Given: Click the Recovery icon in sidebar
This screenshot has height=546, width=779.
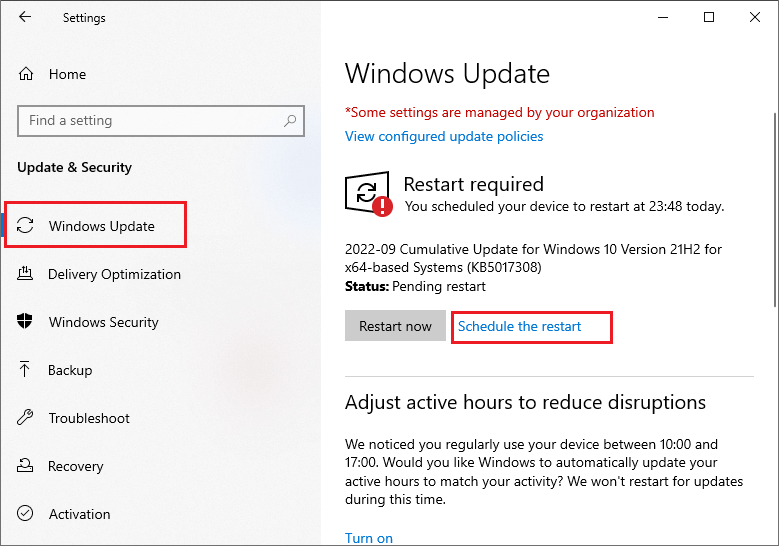Looking at the screenshot, I should [25, 466].
